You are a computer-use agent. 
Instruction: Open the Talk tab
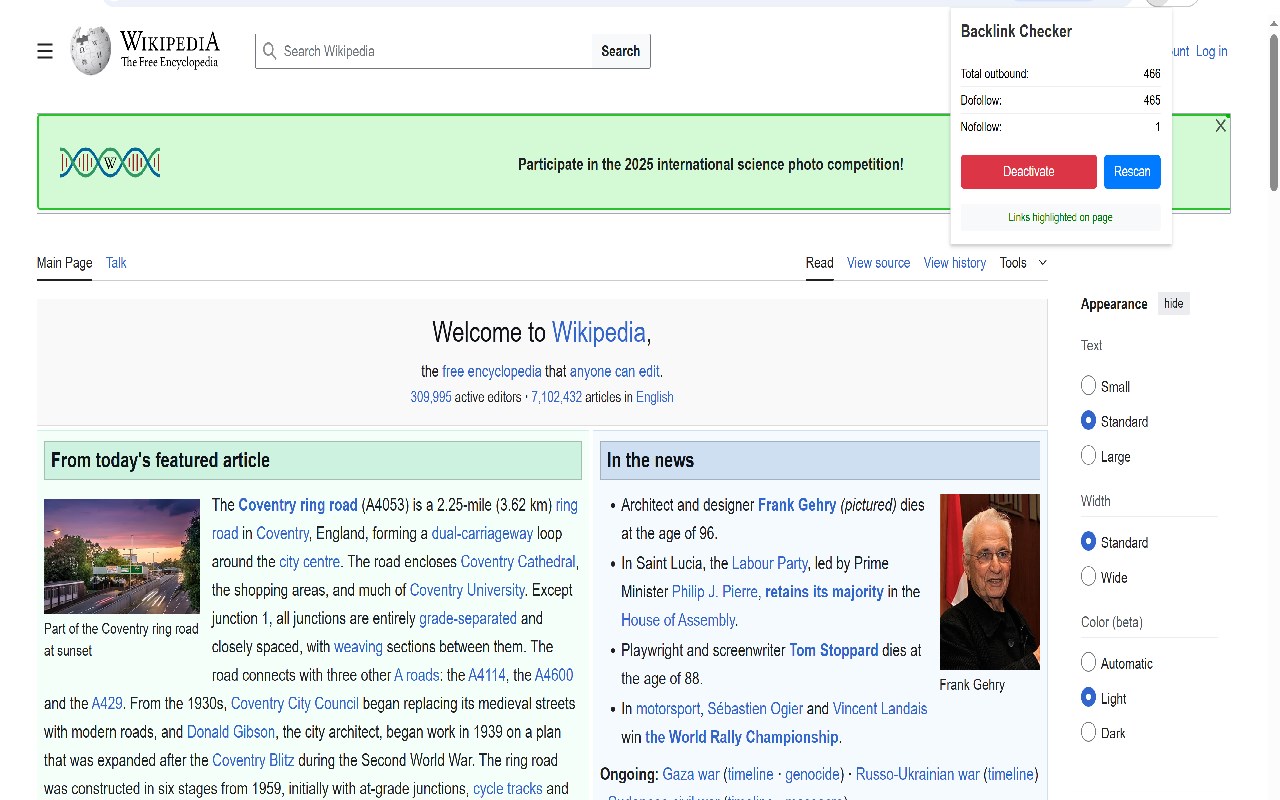click(x=116, y=263)
